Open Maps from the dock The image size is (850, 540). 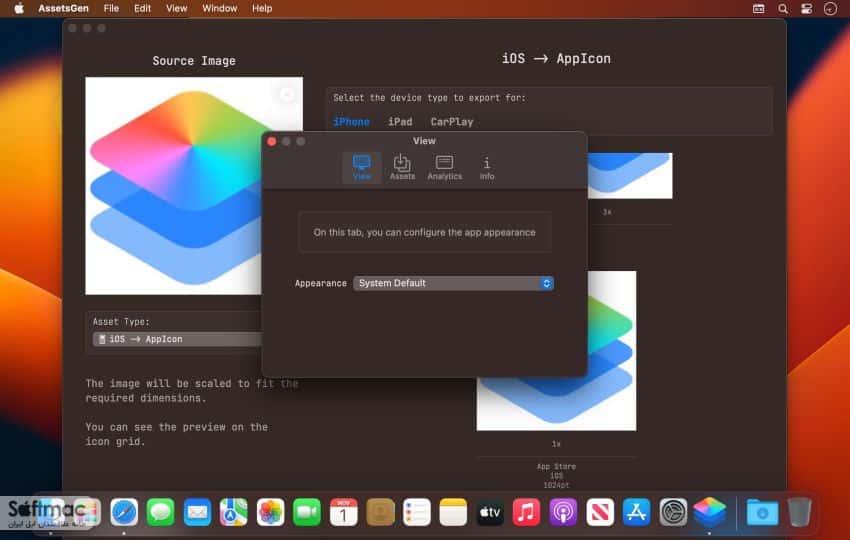click(234, 512)
